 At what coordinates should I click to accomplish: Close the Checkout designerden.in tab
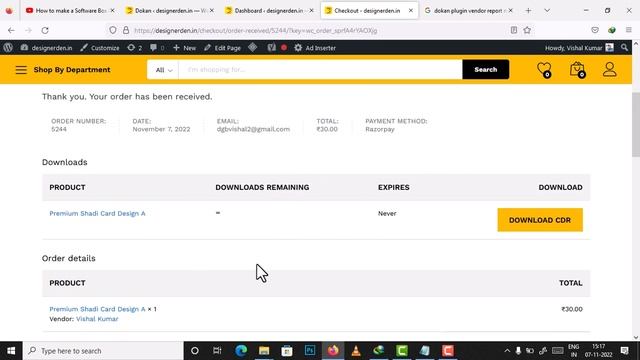(411, 11)
